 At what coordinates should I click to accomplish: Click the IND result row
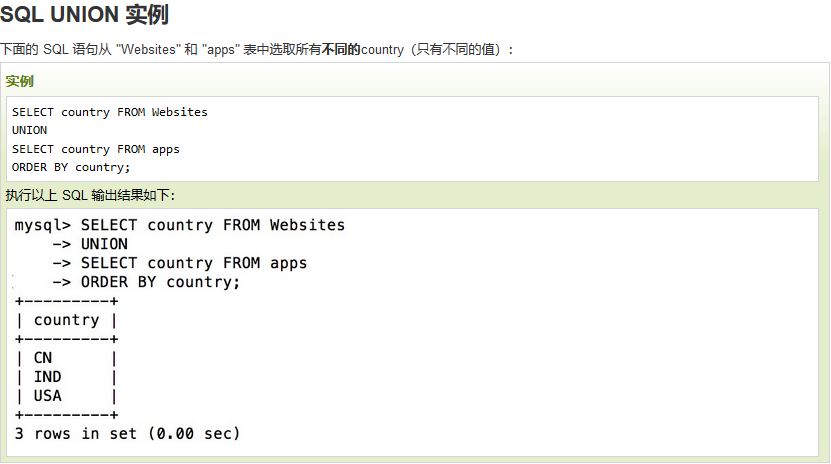coord(66,377)
